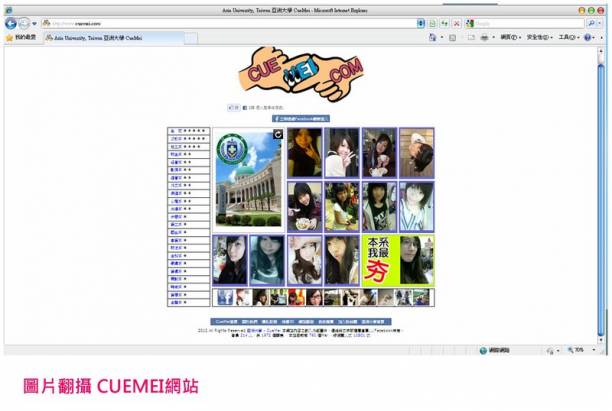Open photo of girl making peace sign
This screenshot has height=411, width=612.
coord(342,153)
